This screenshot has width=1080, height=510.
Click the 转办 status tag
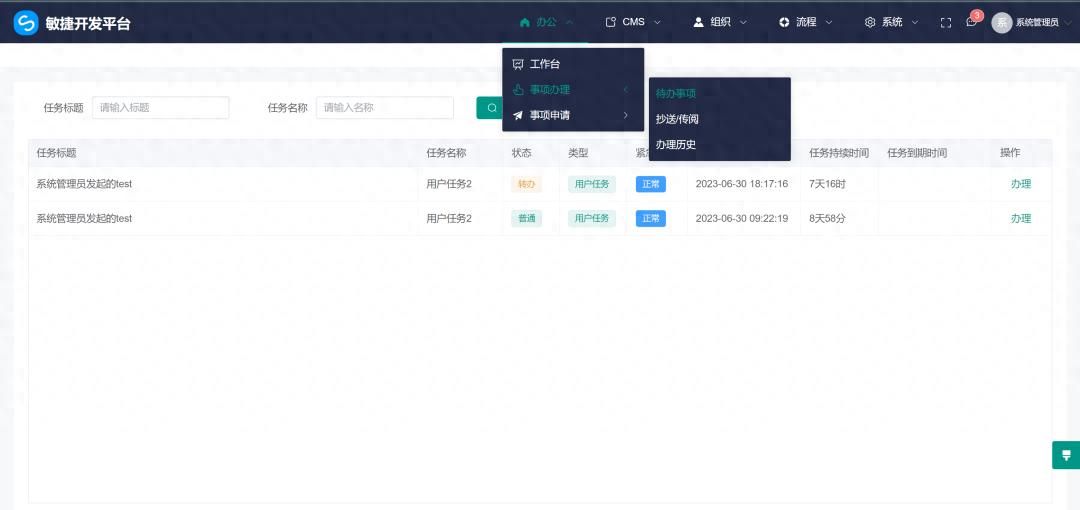(x=526, y=185)
